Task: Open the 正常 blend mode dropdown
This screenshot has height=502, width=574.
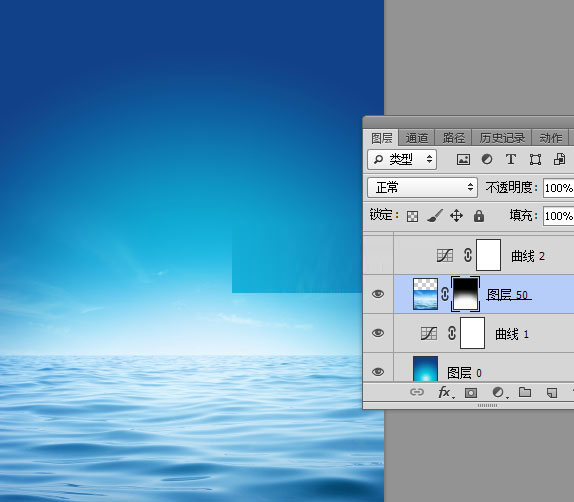Action: [422, 187]
